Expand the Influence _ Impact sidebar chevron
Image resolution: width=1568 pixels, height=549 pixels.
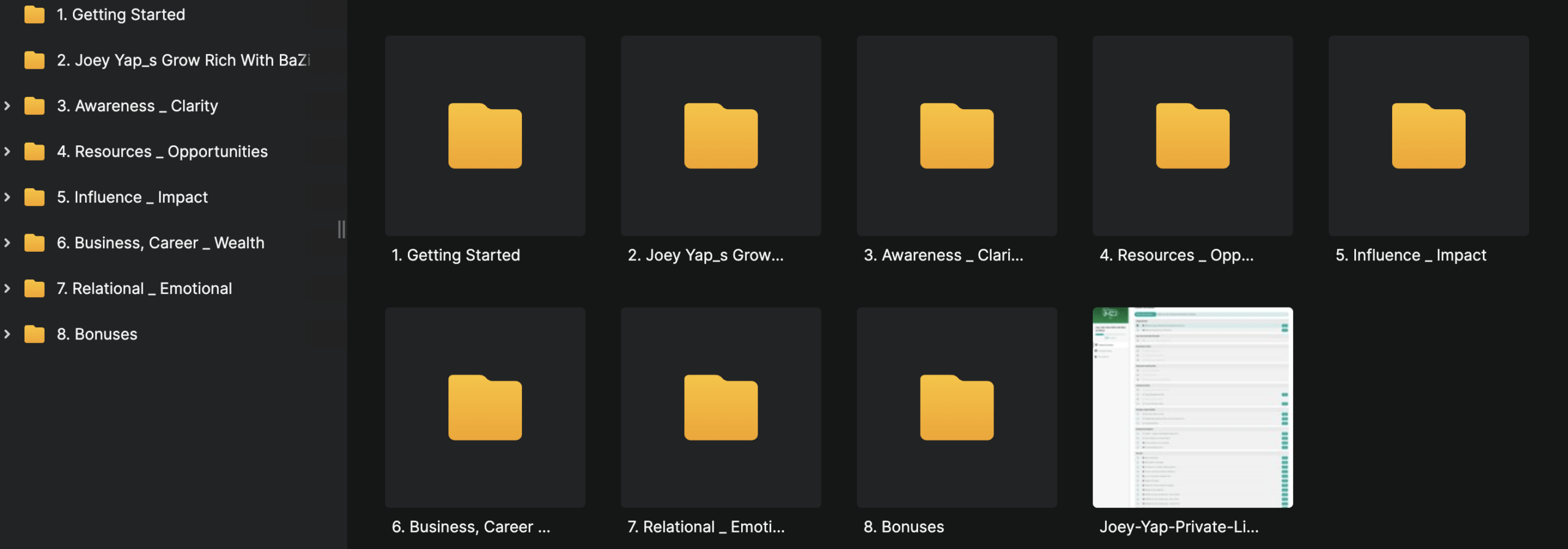pyautogui.click(x=7, y=197)
